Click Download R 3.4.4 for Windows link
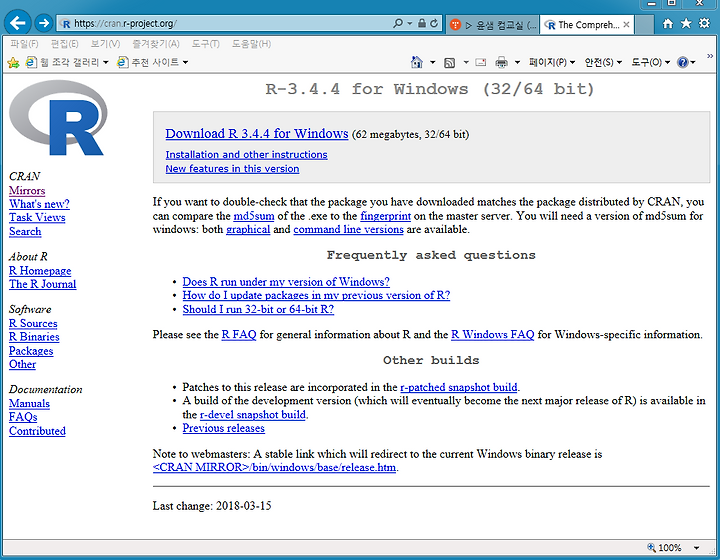 pos(257,134)
